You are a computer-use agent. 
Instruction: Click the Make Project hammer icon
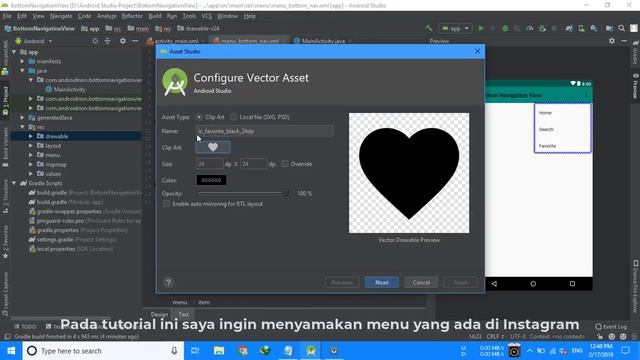tap(429, 28)
